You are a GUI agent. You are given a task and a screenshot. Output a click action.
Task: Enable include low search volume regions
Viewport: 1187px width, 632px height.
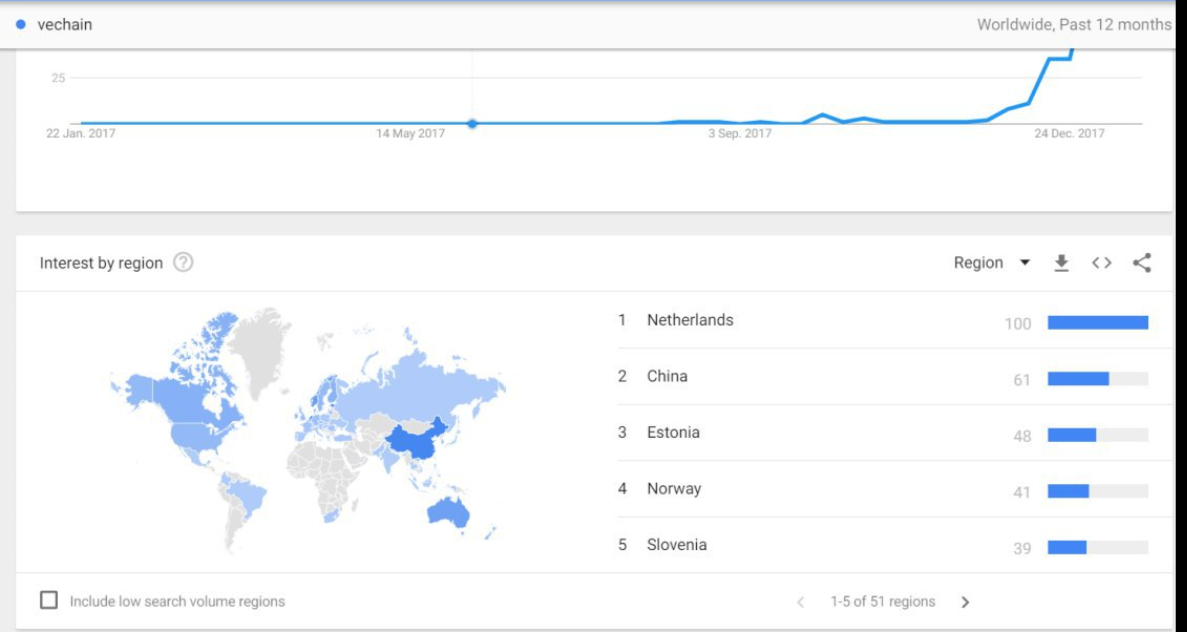49,600
